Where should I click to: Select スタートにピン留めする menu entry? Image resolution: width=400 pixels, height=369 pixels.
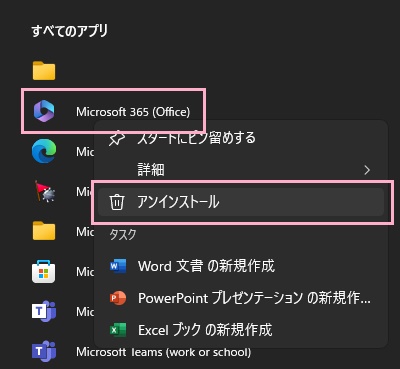241,138
